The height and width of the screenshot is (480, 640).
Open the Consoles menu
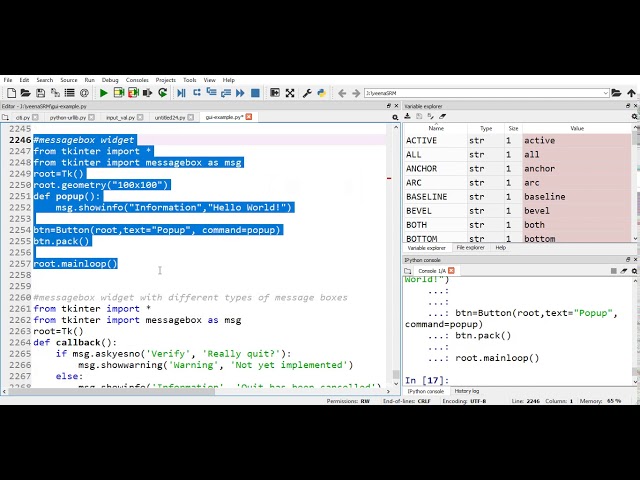pyautogui.click(x=137, y=80)
